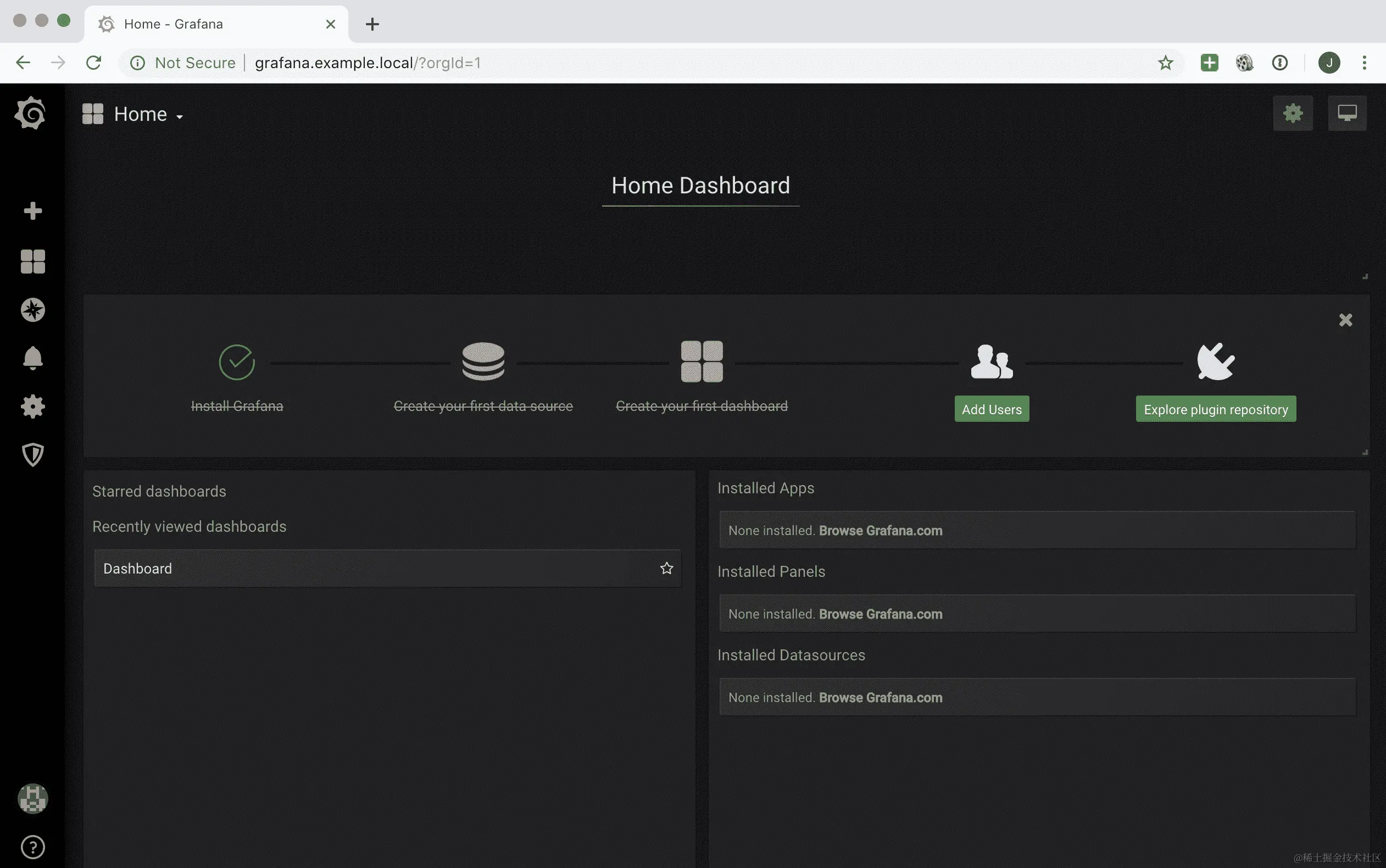This screenshot has width=1386, height=868.
Task: Click the user avatar in sidebar
Action: pyautogui.click(x=33, y=799)
